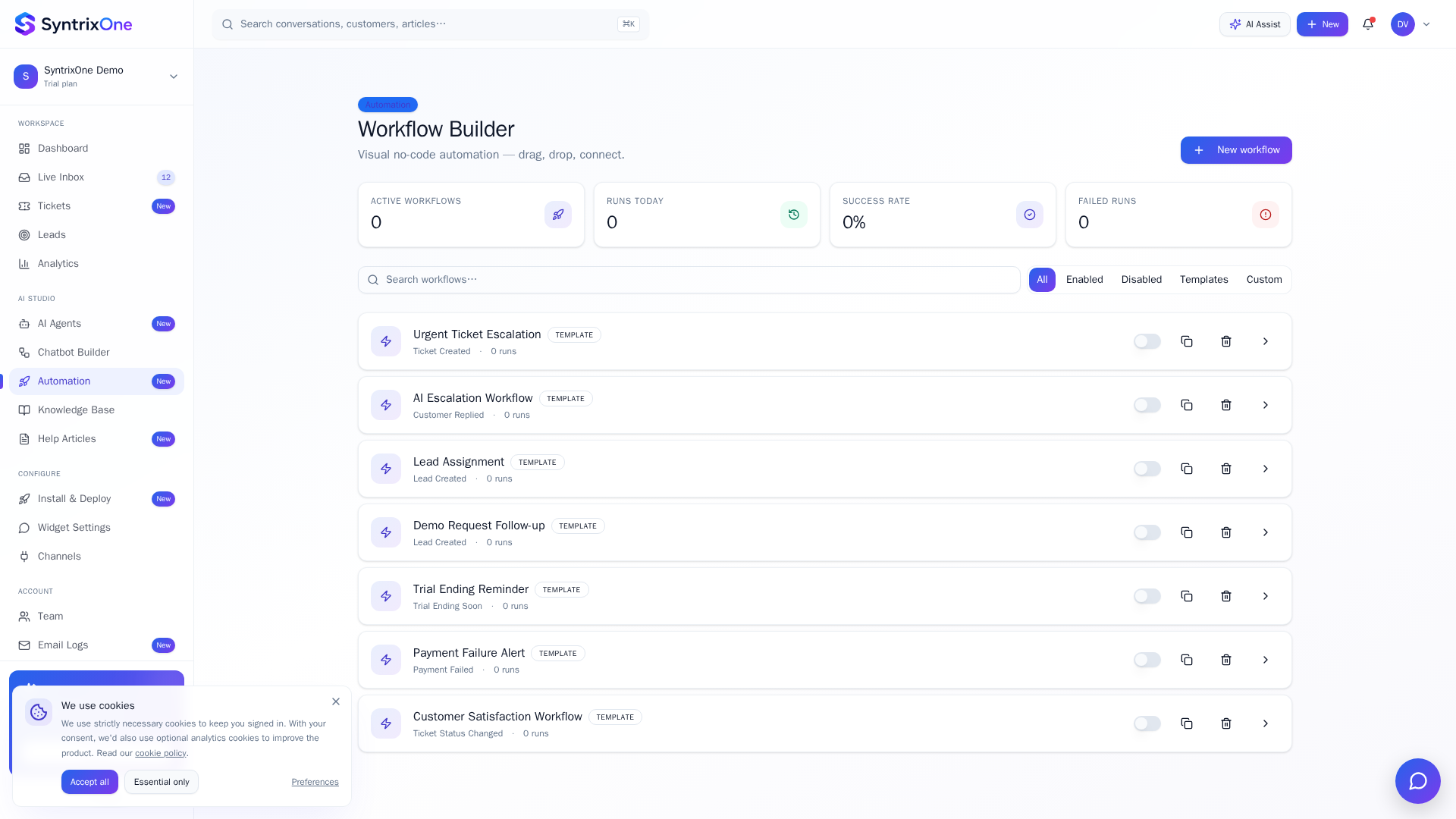The height and width of the screenshot is (819, 1456).
Task: Enable the Customer Satisfaction Workflow toggle
Action: click(x=1147, y=723)
